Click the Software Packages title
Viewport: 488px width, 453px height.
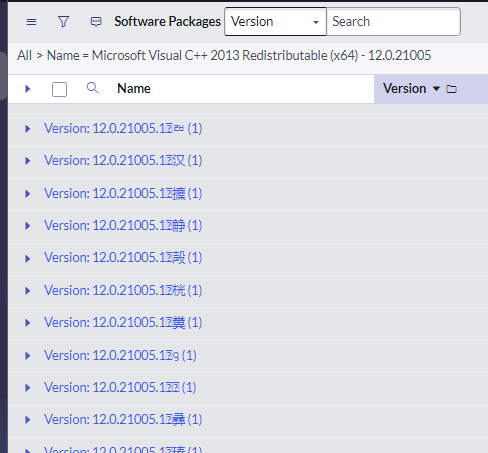coord(167,22)
